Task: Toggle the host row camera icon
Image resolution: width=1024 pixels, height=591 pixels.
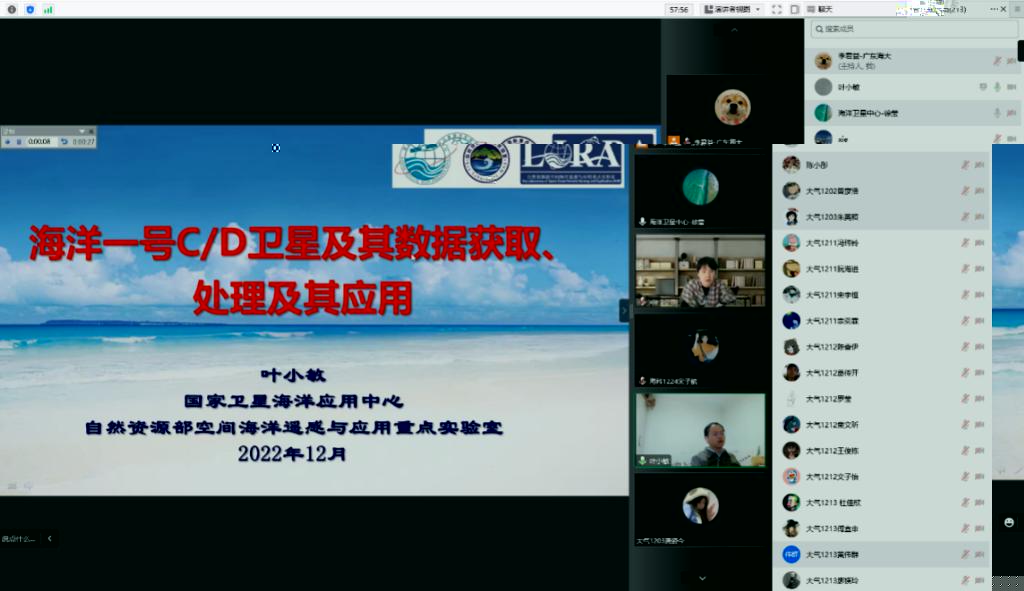Action: click(x=1011, y=61)
